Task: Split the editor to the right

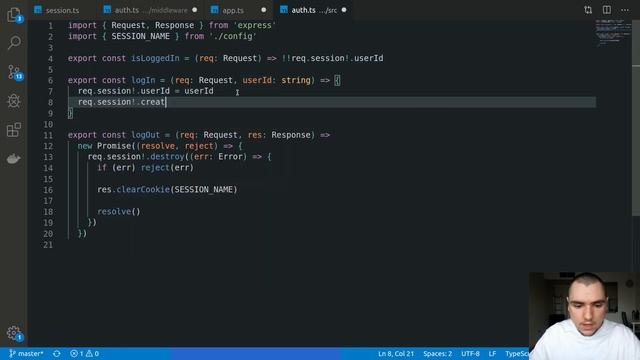Action: pos(607,10)
